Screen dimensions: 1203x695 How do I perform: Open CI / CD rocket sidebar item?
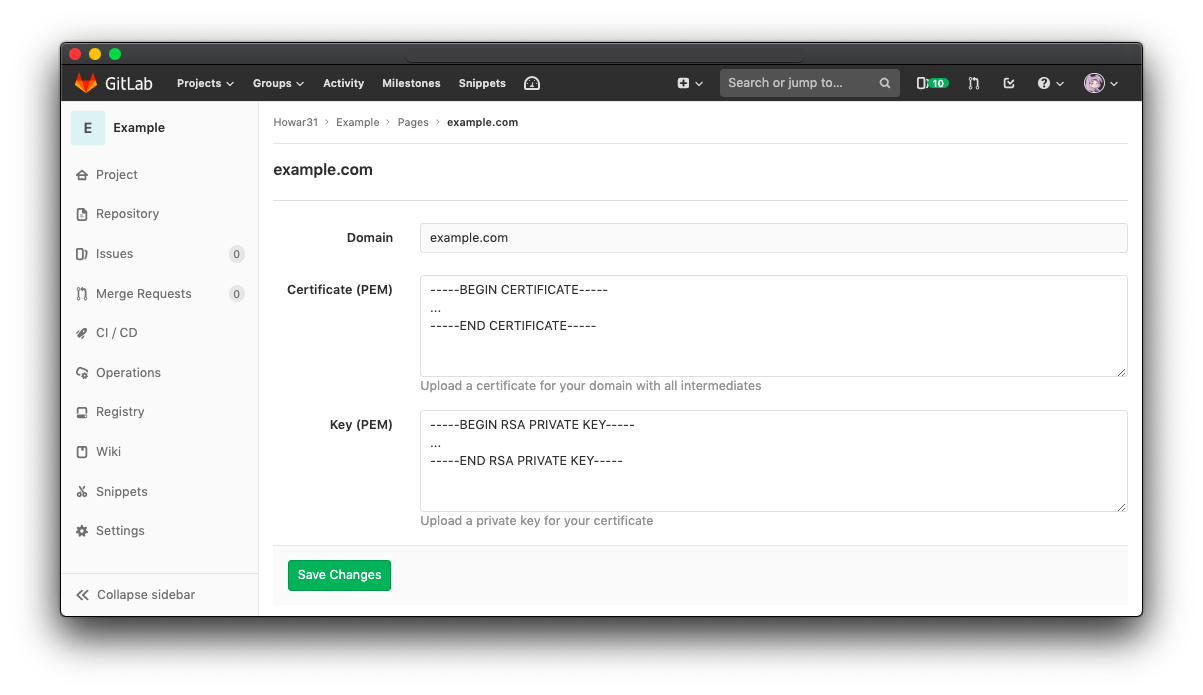tap(116, 333)
